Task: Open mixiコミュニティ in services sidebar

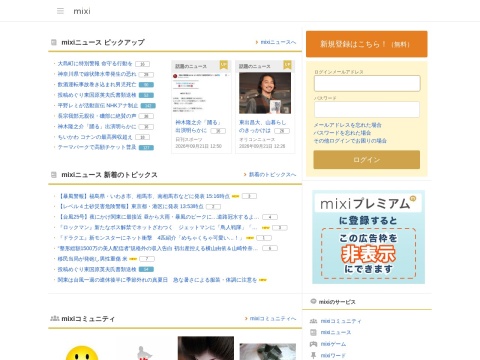Action: click(x=341, y=321)
